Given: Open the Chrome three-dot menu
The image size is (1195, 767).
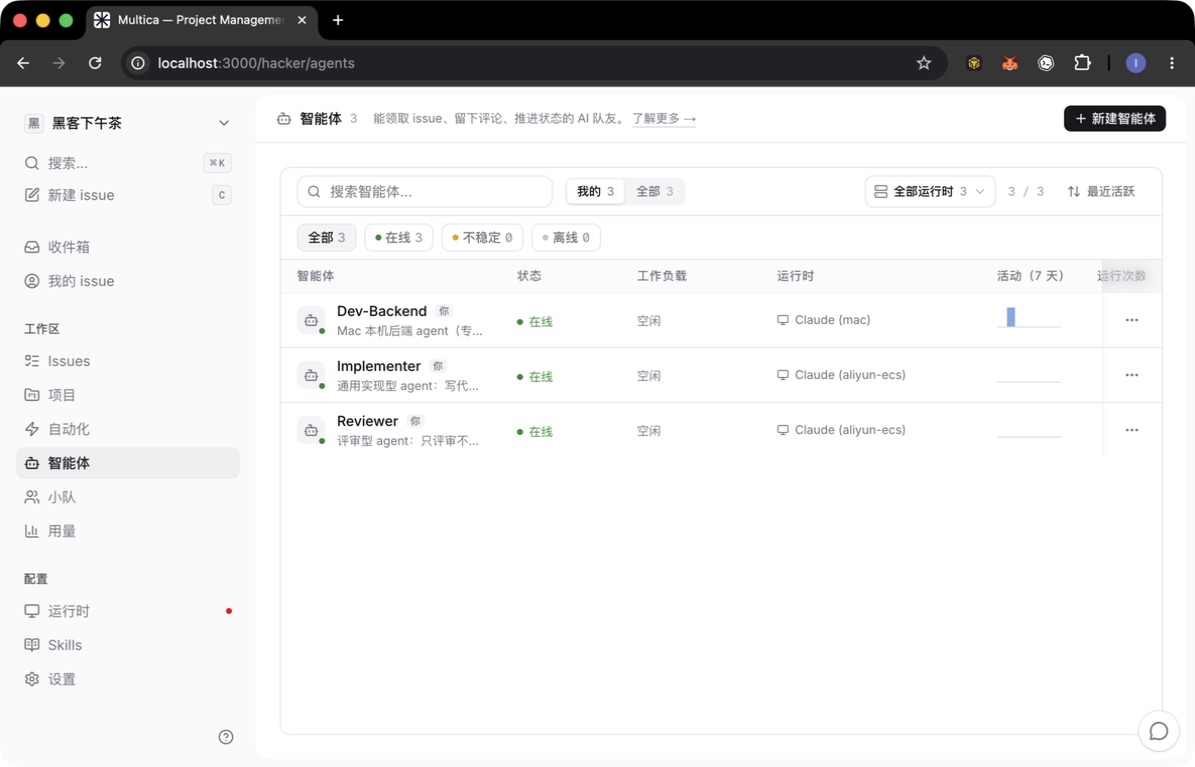Looking at the screenshot, I should (x=1172, y=63).
